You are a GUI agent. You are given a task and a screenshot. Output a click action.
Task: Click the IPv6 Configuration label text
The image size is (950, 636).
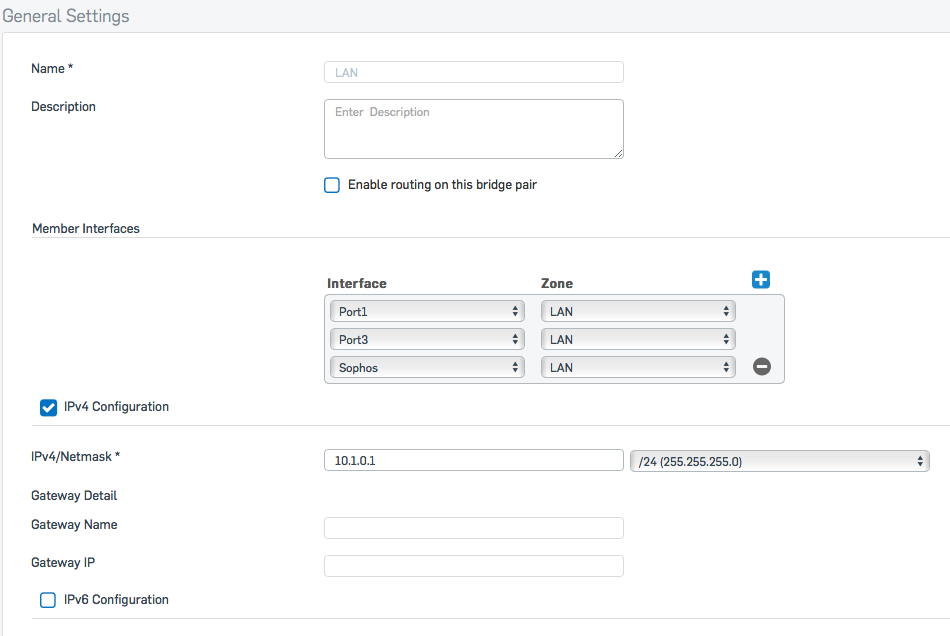[x=116, y=600]
